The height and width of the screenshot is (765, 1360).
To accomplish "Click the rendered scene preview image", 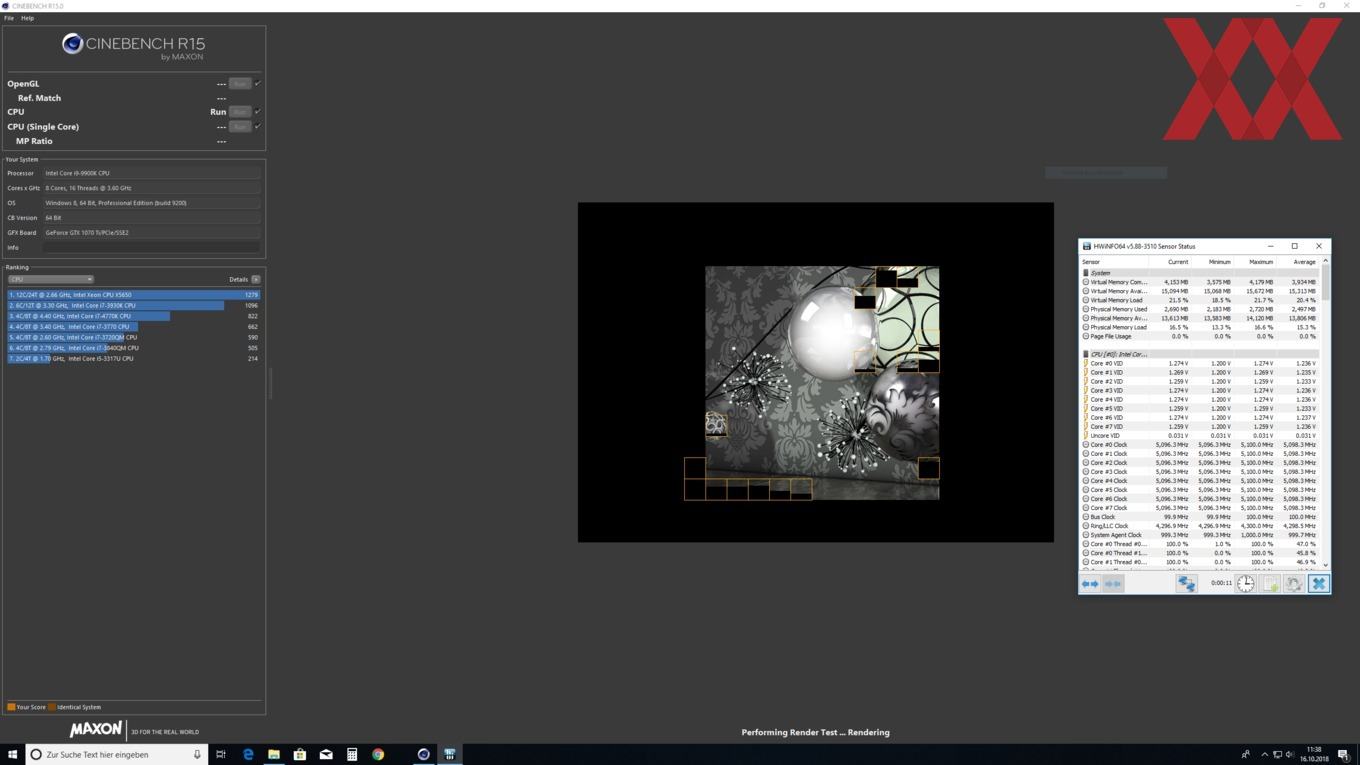I will (822, 383).
